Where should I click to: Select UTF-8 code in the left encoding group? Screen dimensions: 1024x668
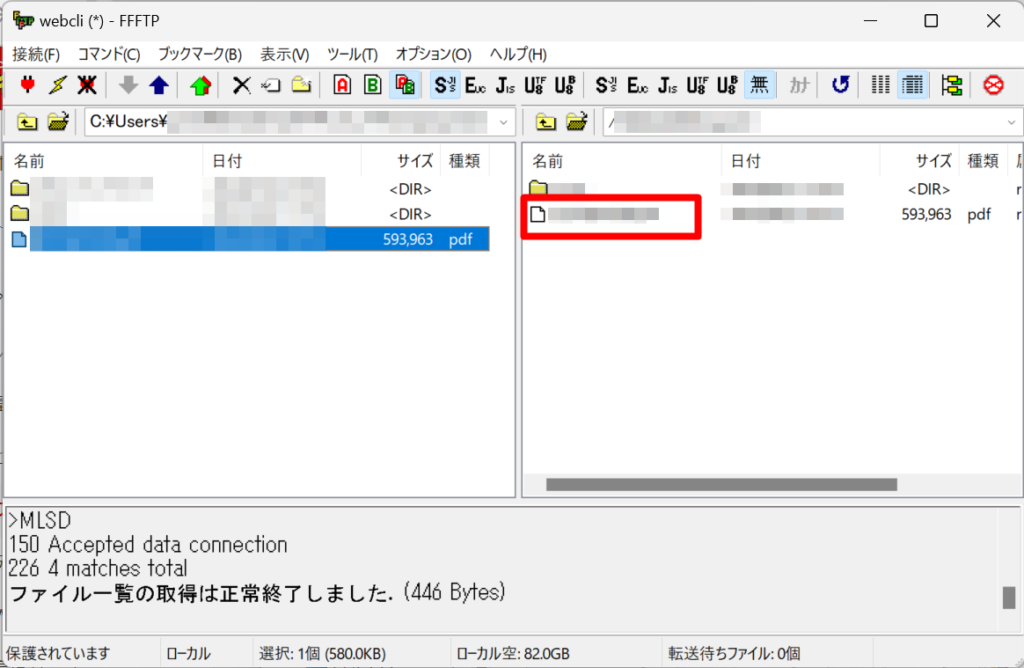pos(535,85)
